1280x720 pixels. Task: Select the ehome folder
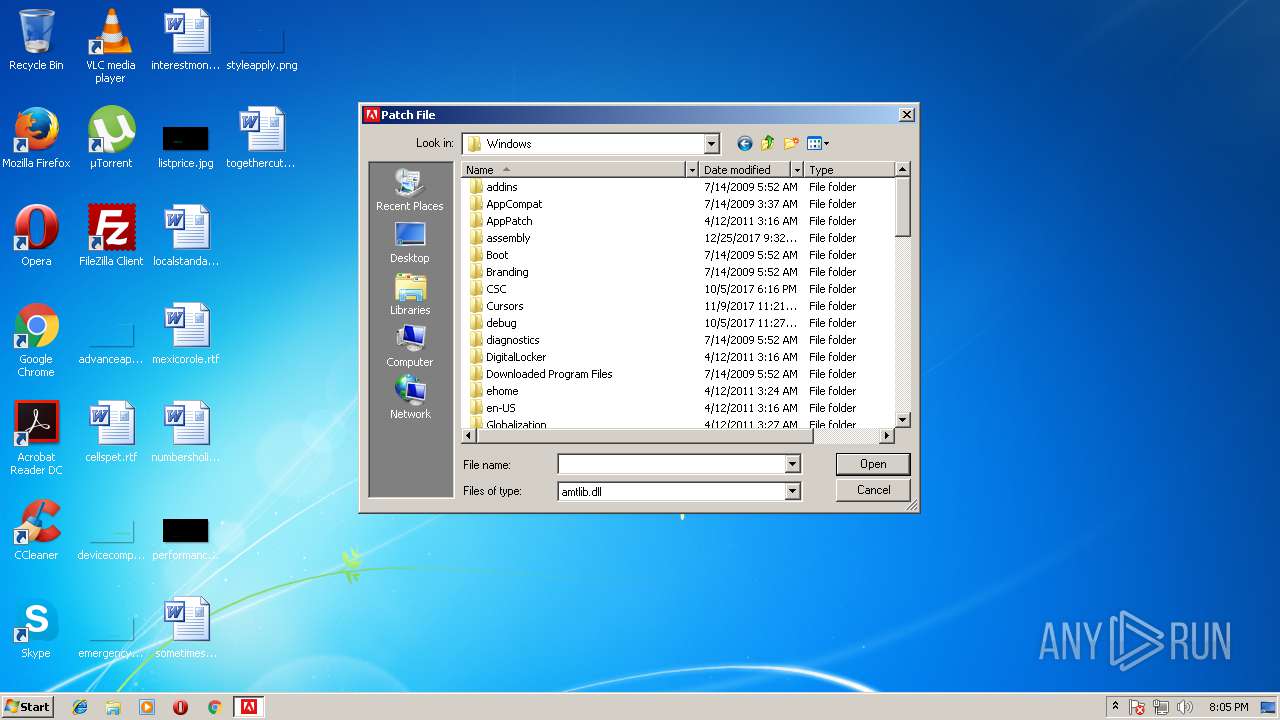[x=502, y=391]
